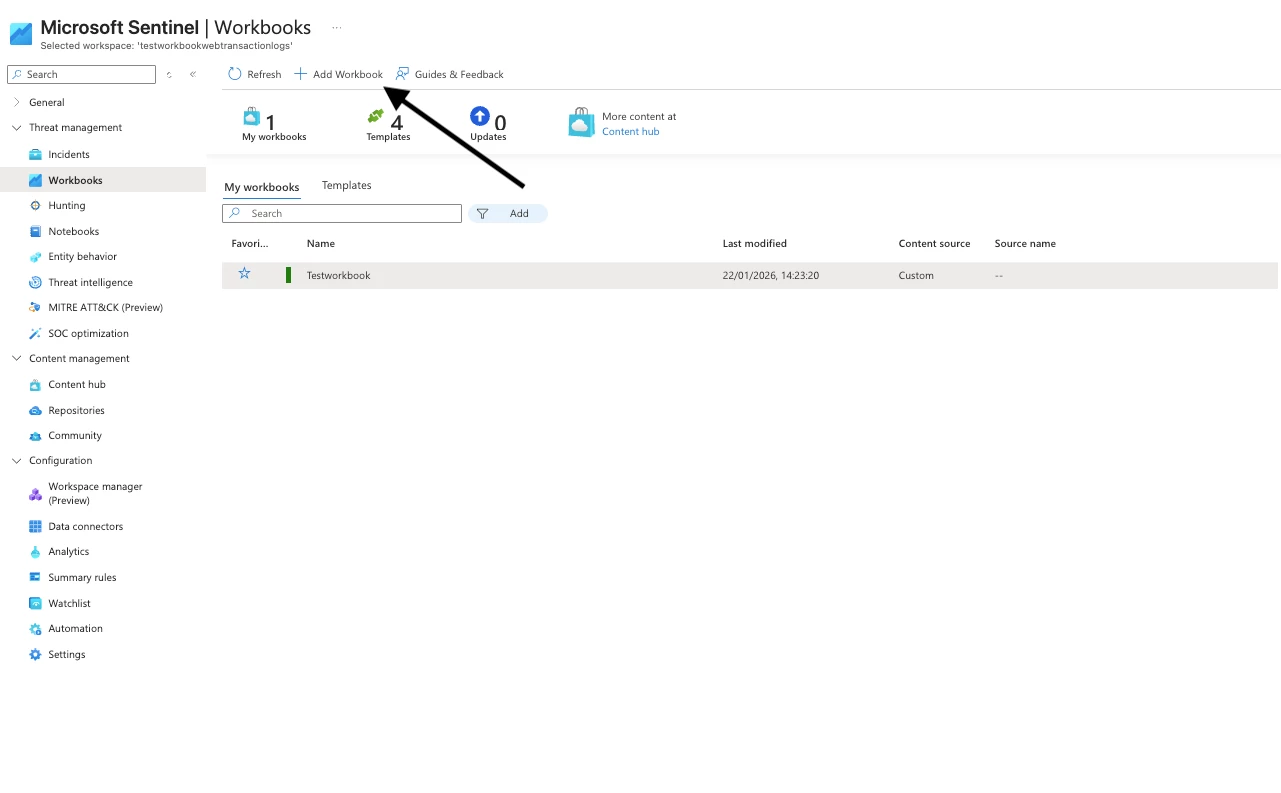
Task: Click the Notebooks icon
Action: (35, 231)
